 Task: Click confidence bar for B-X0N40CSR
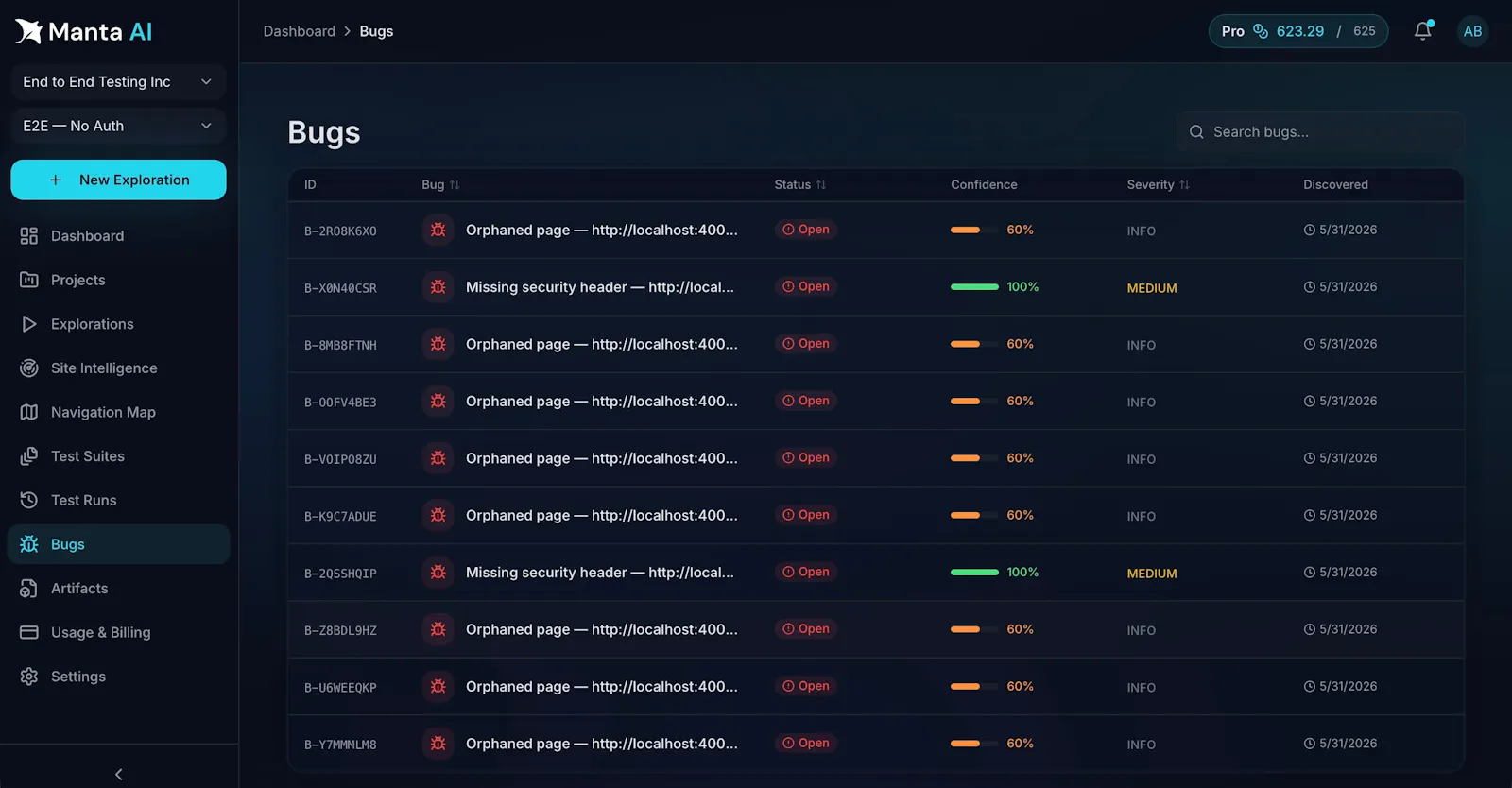pos(974,286)
